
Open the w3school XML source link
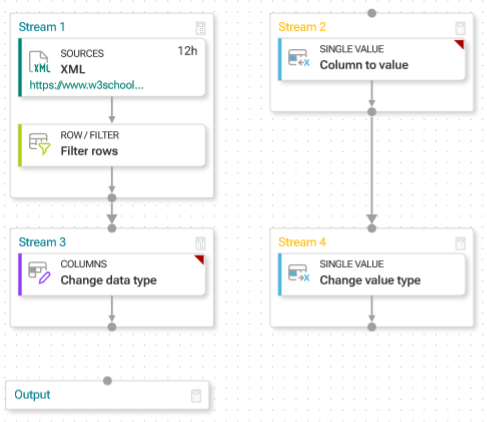[x=87, y=85]
